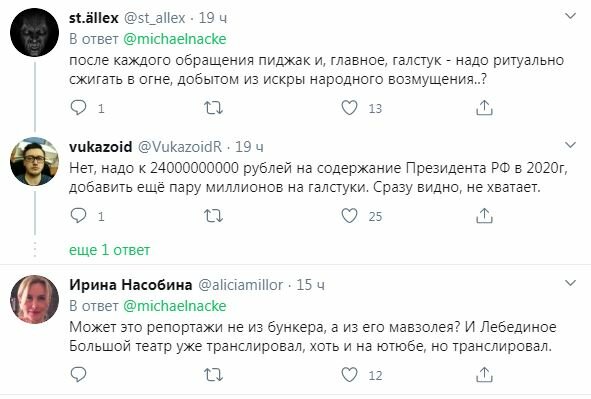
Task: Open the @michaelnacke mention in Ирина Насобина's tweet
Action: [x=175, y=306]
